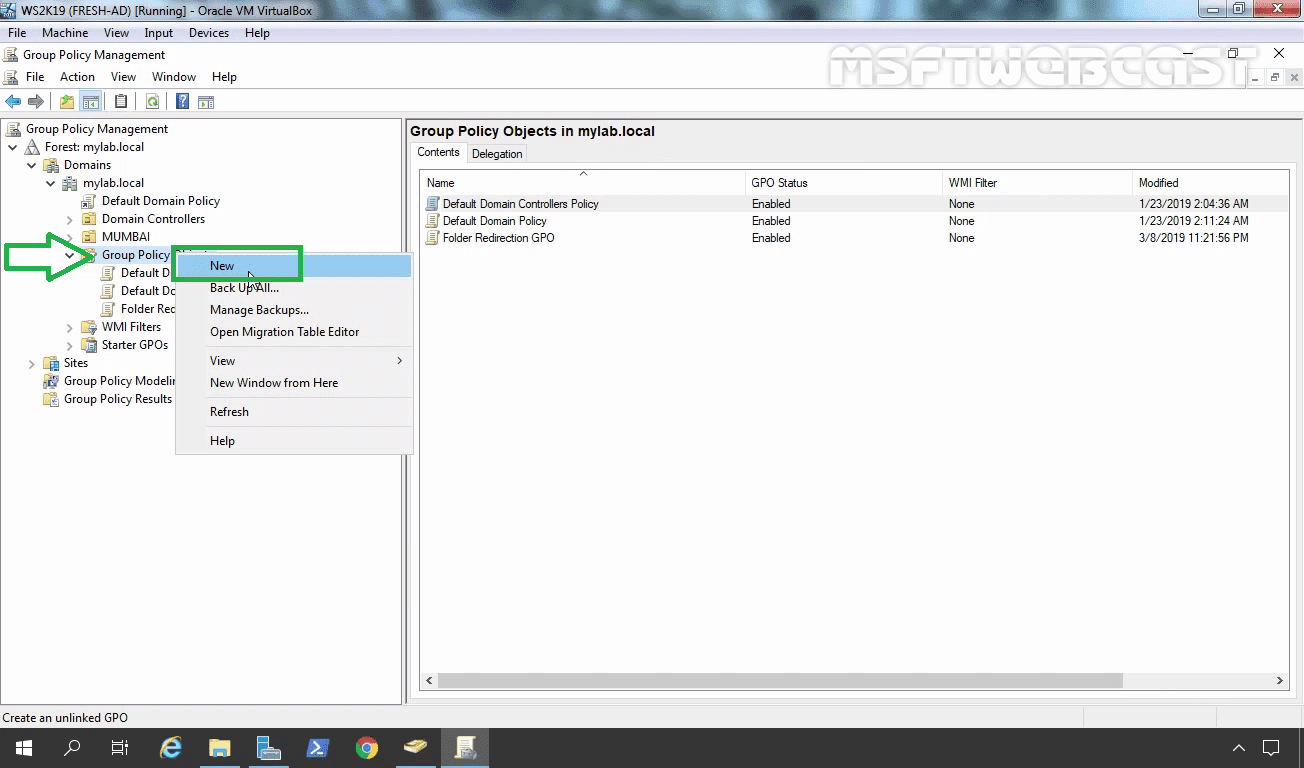Click Default Domain Controllers Policy scroll icon in list
1304x768 pixels.
[433, 204]
